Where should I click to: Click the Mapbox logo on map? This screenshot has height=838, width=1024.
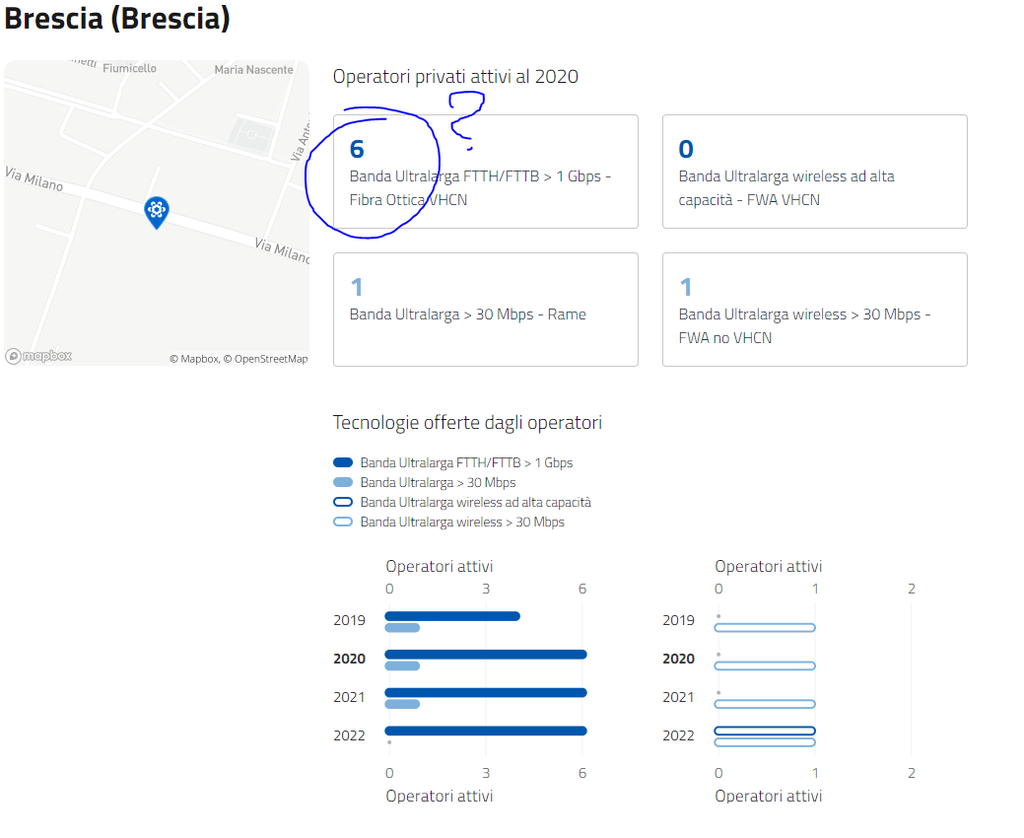tap(39, 356)
